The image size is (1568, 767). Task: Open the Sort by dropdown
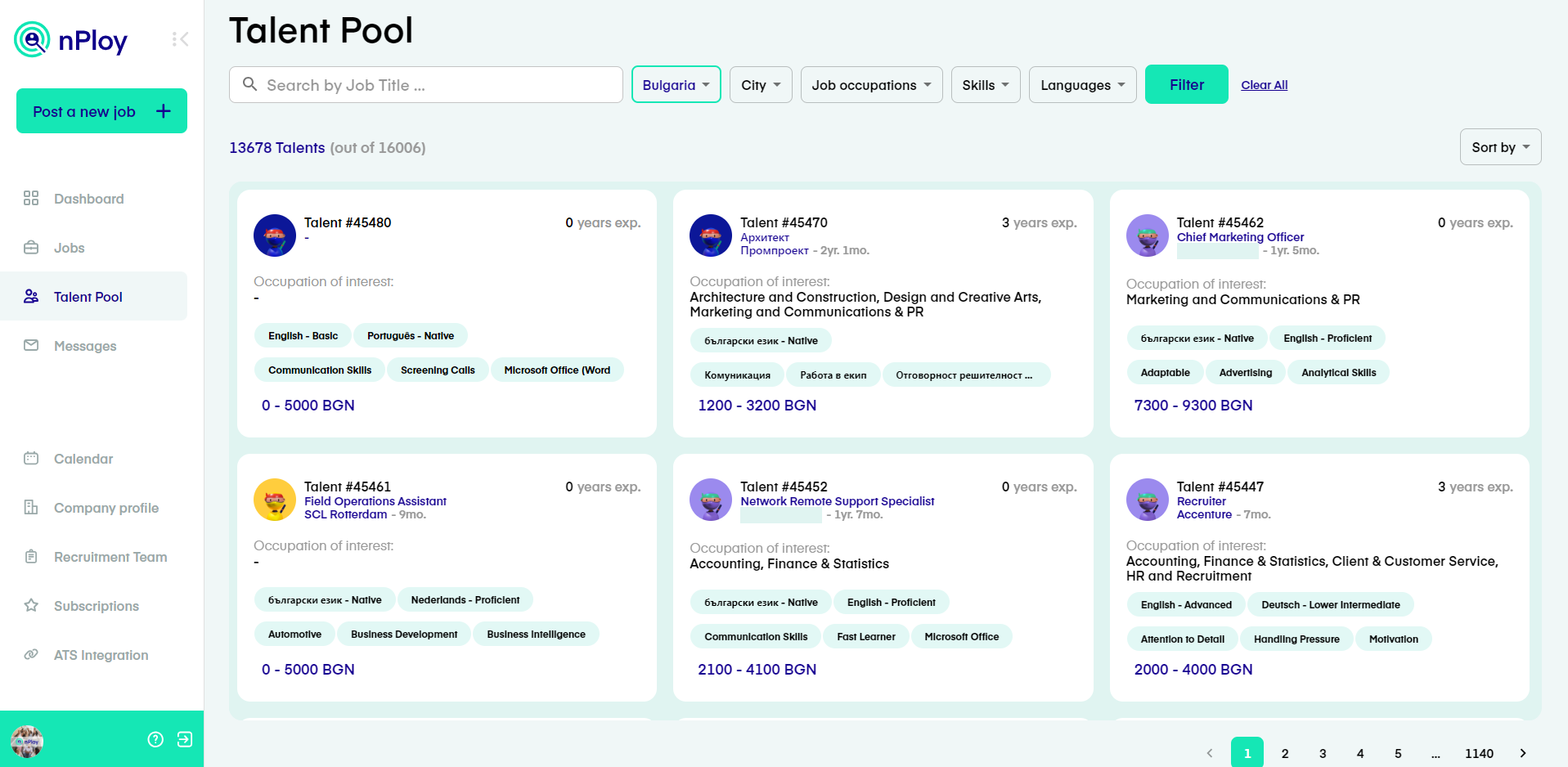[x=1500, y=146]
